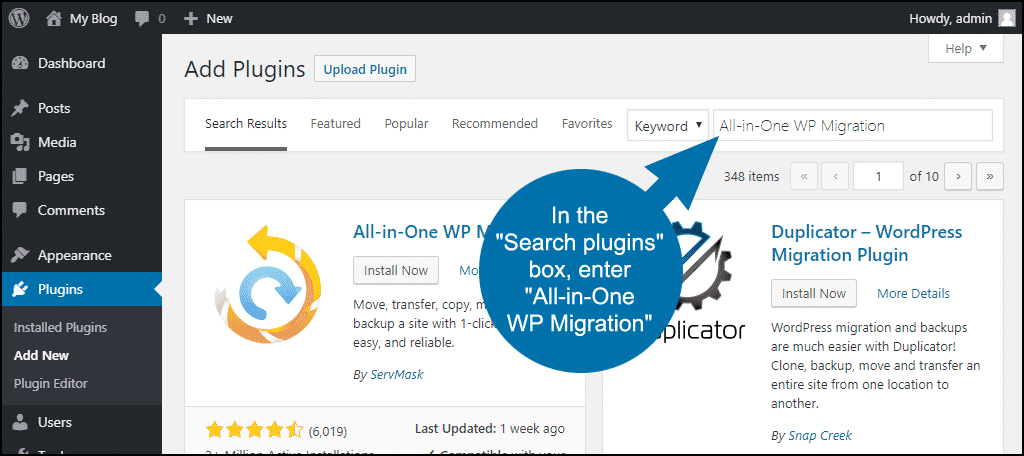1024x456 pixels.
Task: Open ServMask author link
Action: [x=397, y=375]
